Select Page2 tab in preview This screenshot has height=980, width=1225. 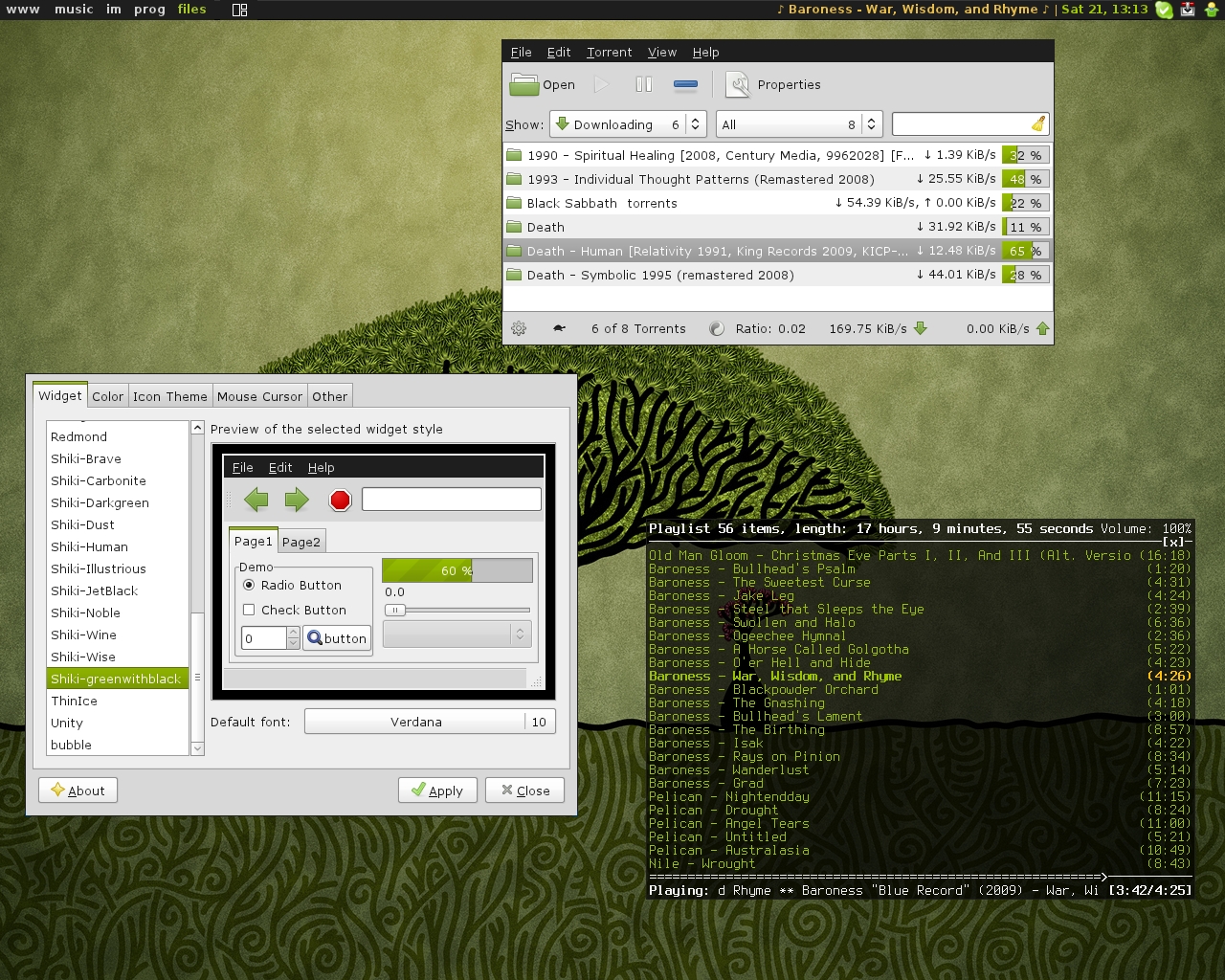tap(301, 542)
